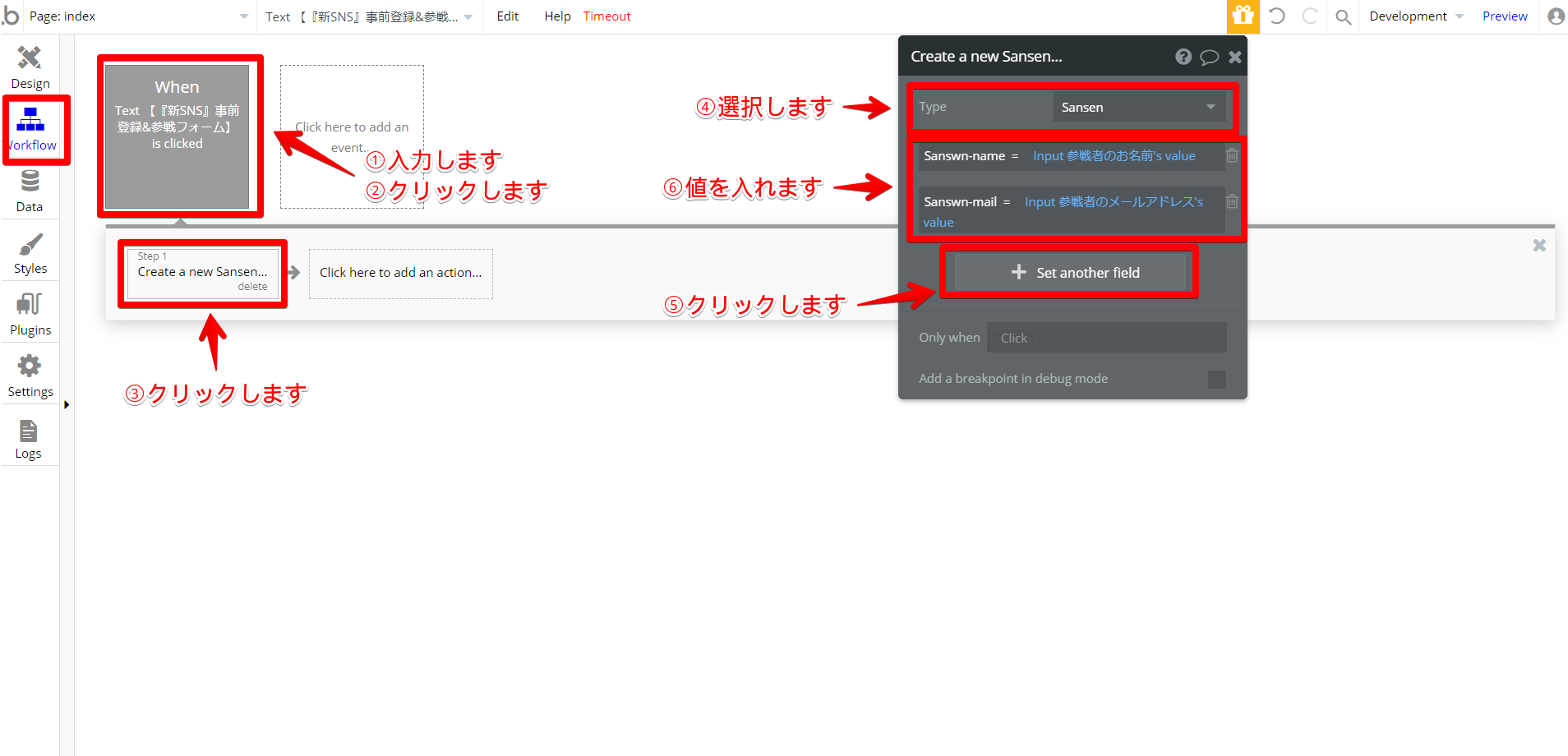Close the Create a new Sansen panel
The width and height of the screenshot is (1568, 756).
tap(1234, 57)
